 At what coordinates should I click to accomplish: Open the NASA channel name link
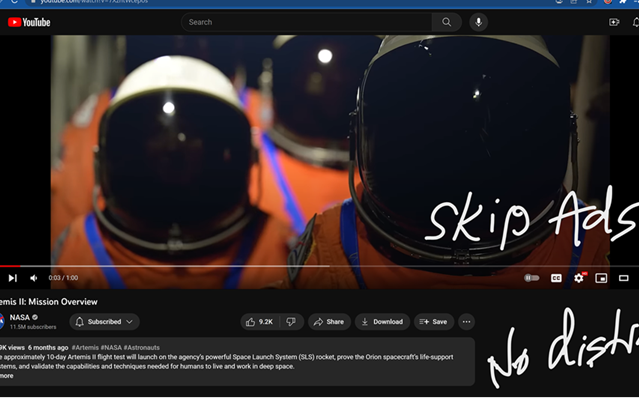[x=20, y=318]
